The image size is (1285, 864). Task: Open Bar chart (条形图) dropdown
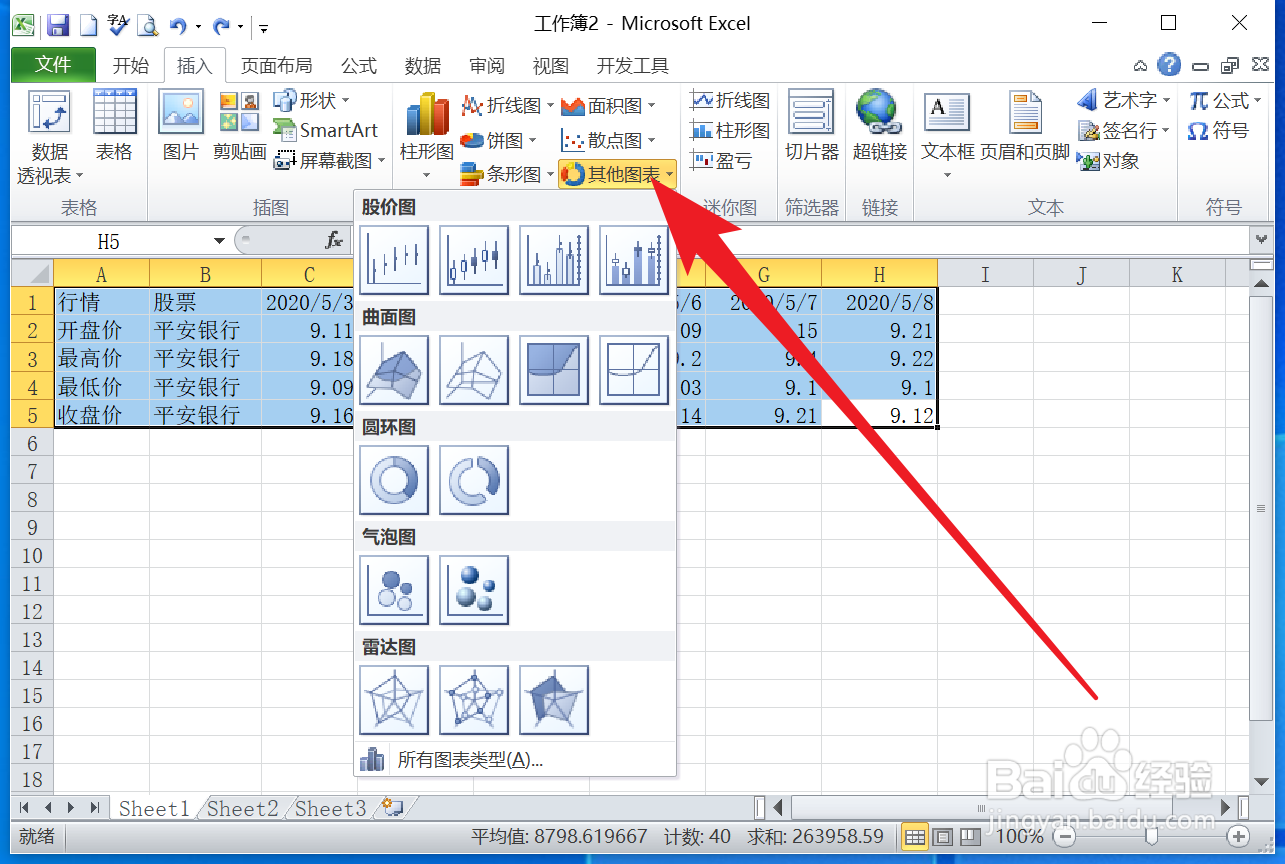(x=507, y=175)
